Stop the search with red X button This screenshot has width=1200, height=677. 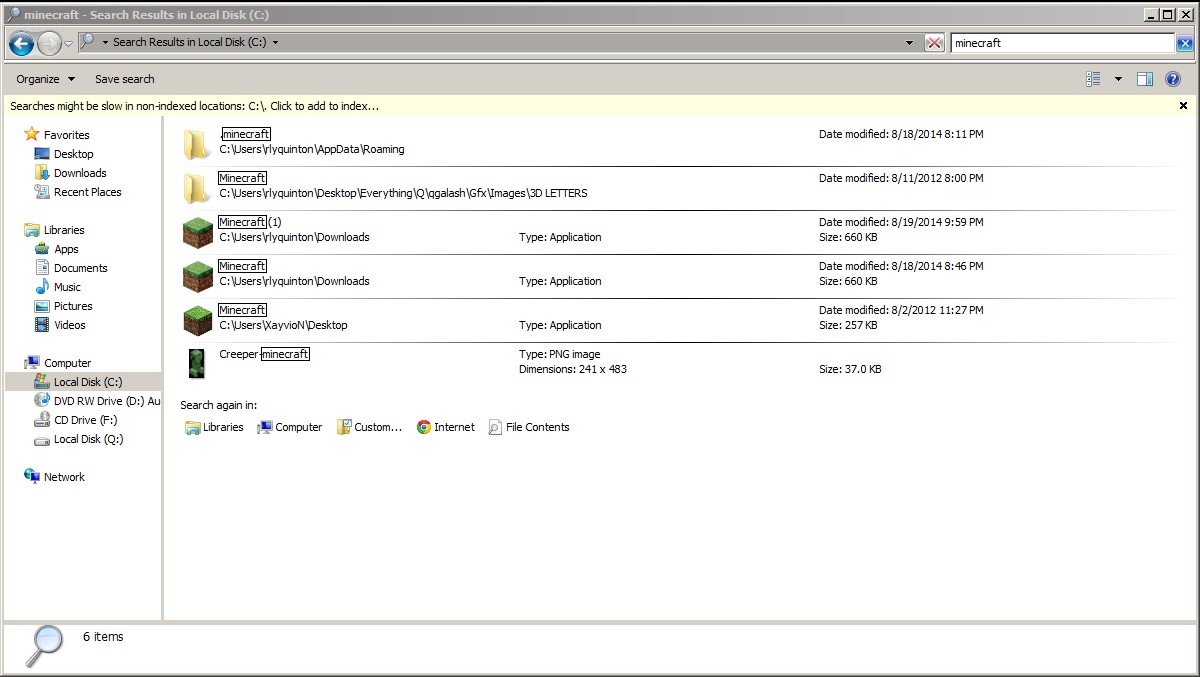click(934, 43)
